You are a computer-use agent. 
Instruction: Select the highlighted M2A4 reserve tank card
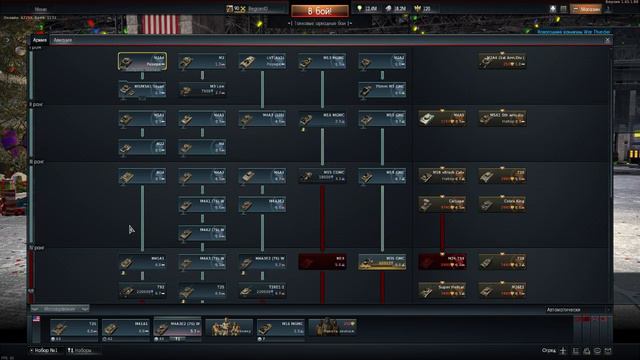click(142, 61)
